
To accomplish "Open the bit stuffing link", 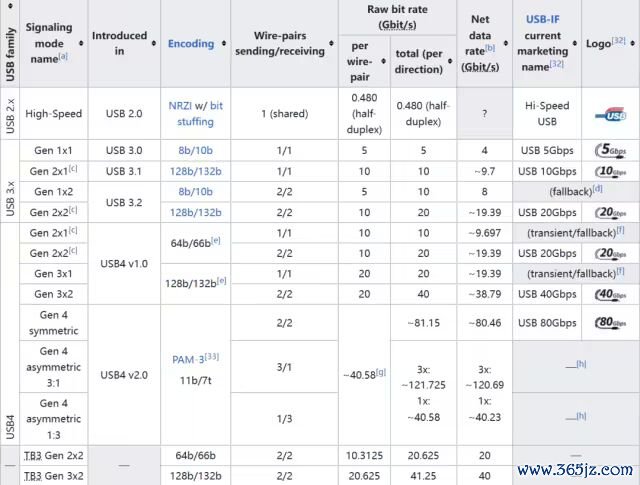I will [200, 114].
